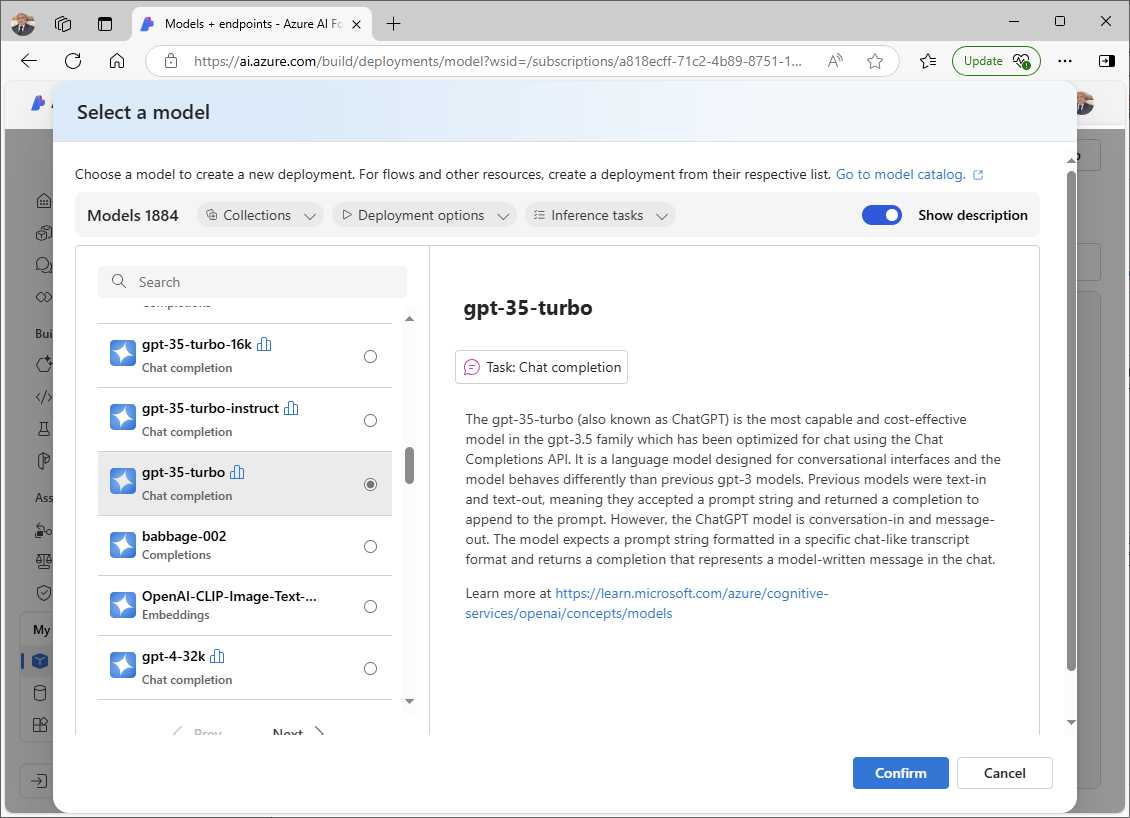This screenshot has width=1130, height=818.
Task: Refresh the browser page
Action: click(73, 61)
